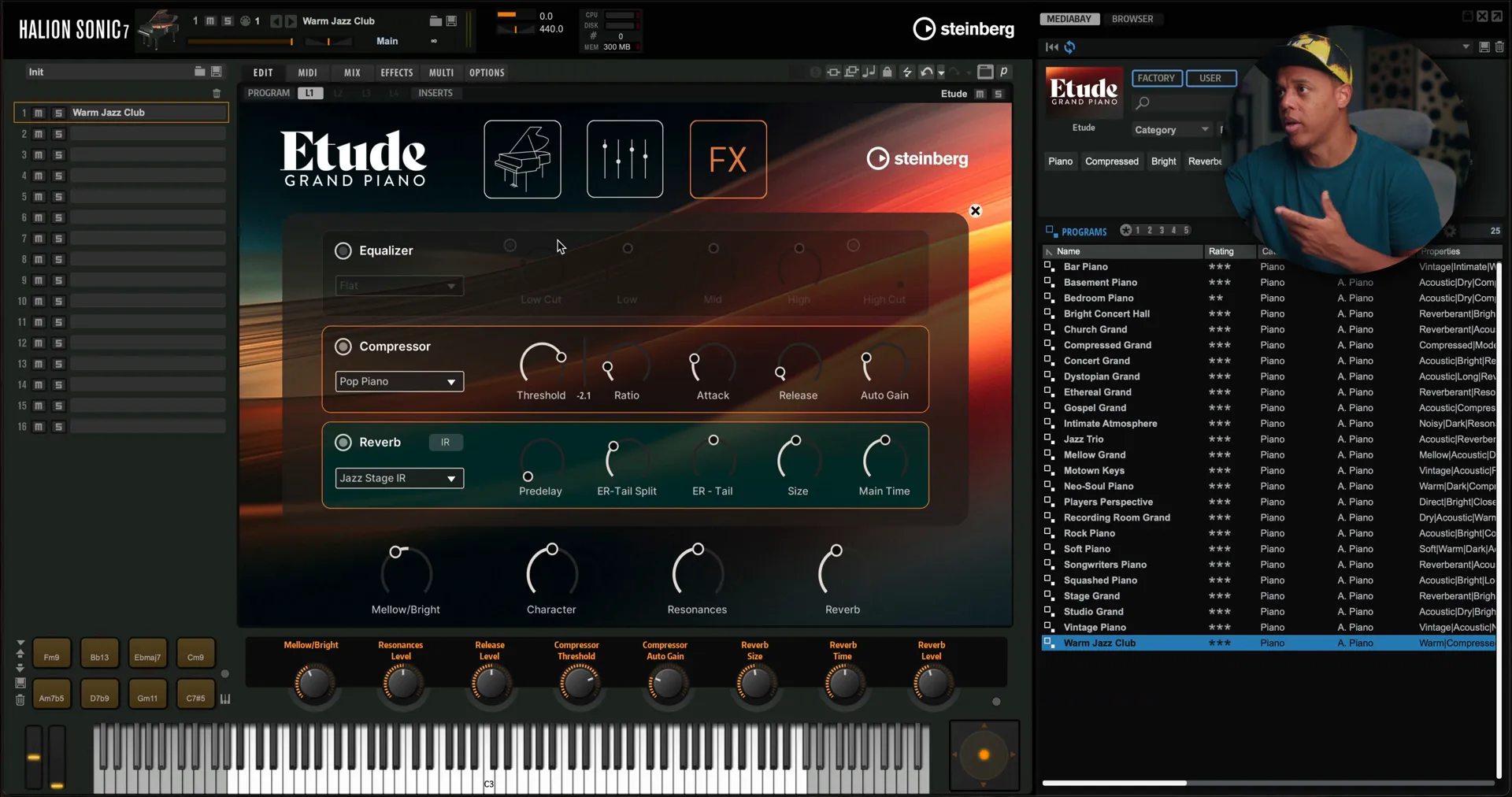The image size is (1512, 797).
Task: Sort results by the Name column header
Action: pyautogui.click(x=1123, y=251)
